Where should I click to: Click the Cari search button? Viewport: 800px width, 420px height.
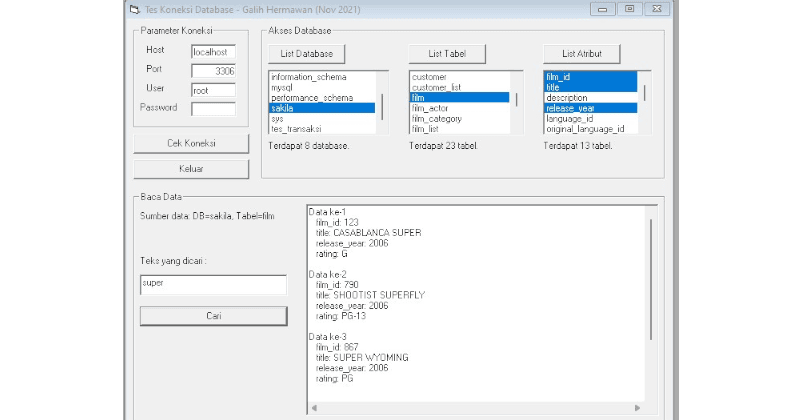214,316
